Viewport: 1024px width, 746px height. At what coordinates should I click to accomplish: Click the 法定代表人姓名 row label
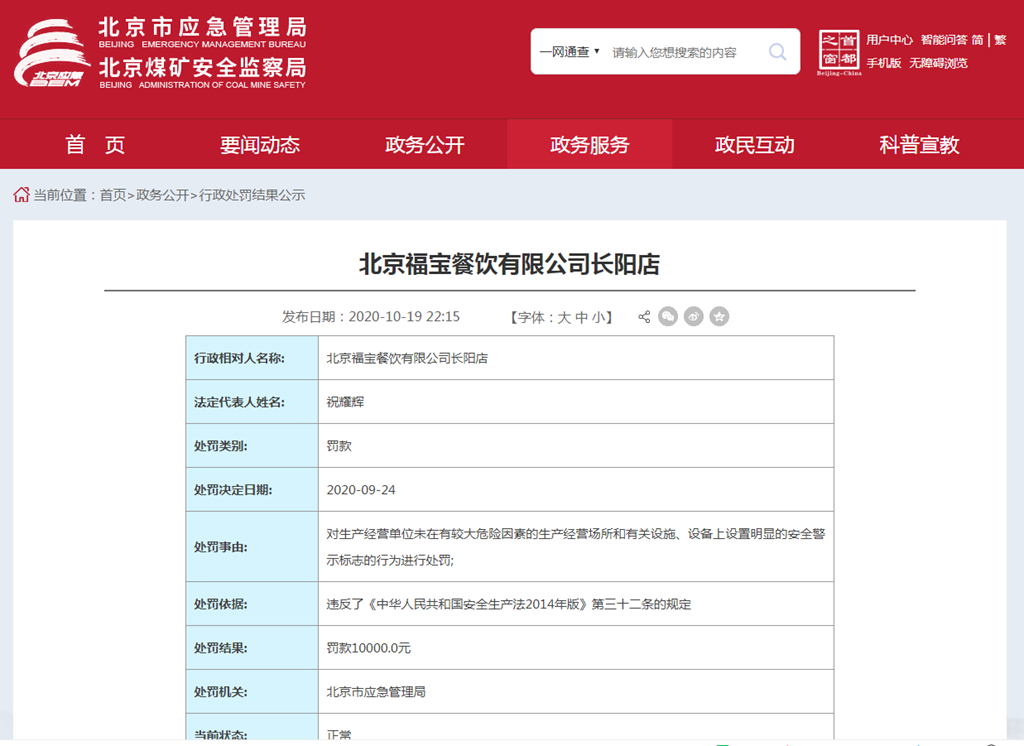(239, 402)
